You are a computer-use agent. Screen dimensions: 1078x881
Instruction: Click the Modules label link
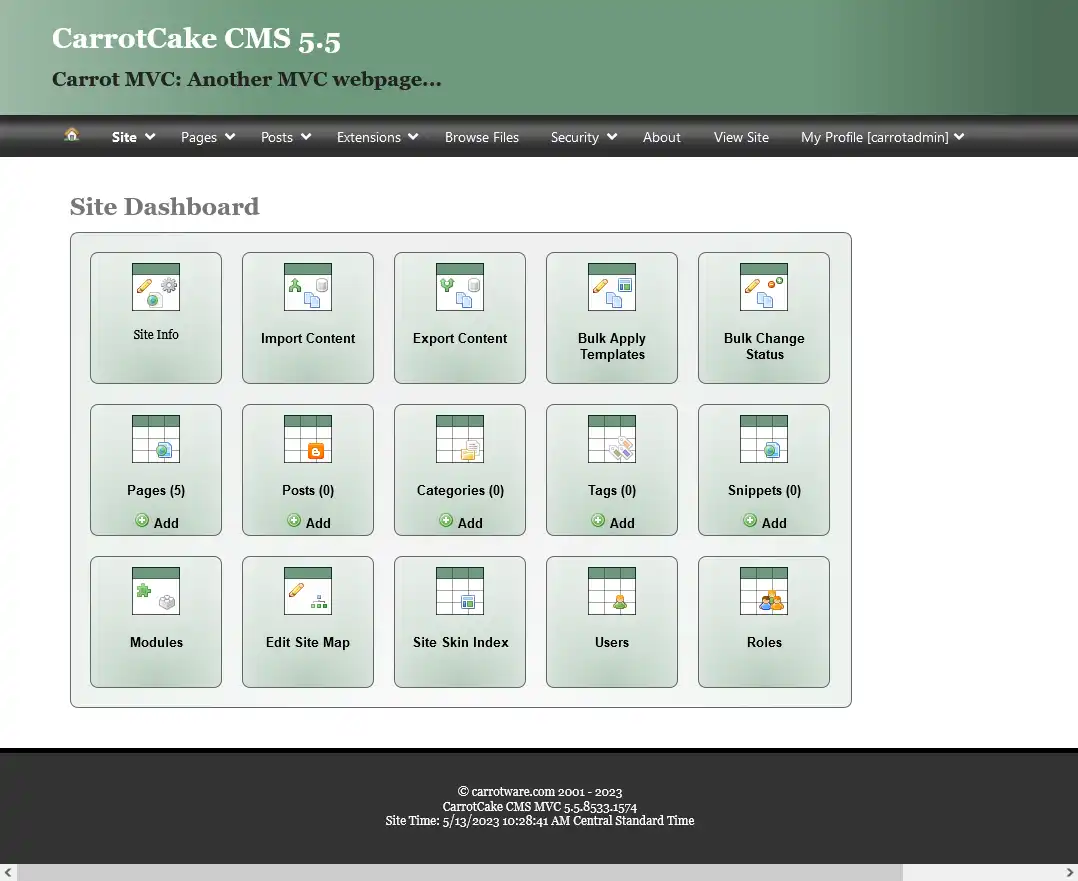pyautogui.click(x=157, y=642)
